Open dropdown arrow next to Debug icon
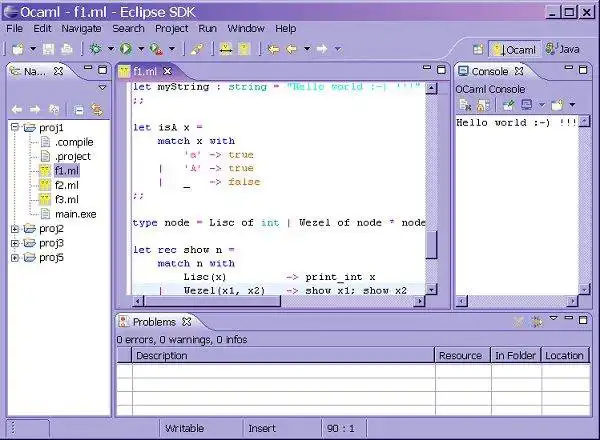Viewport: 600px width, 440px height. 111,49
